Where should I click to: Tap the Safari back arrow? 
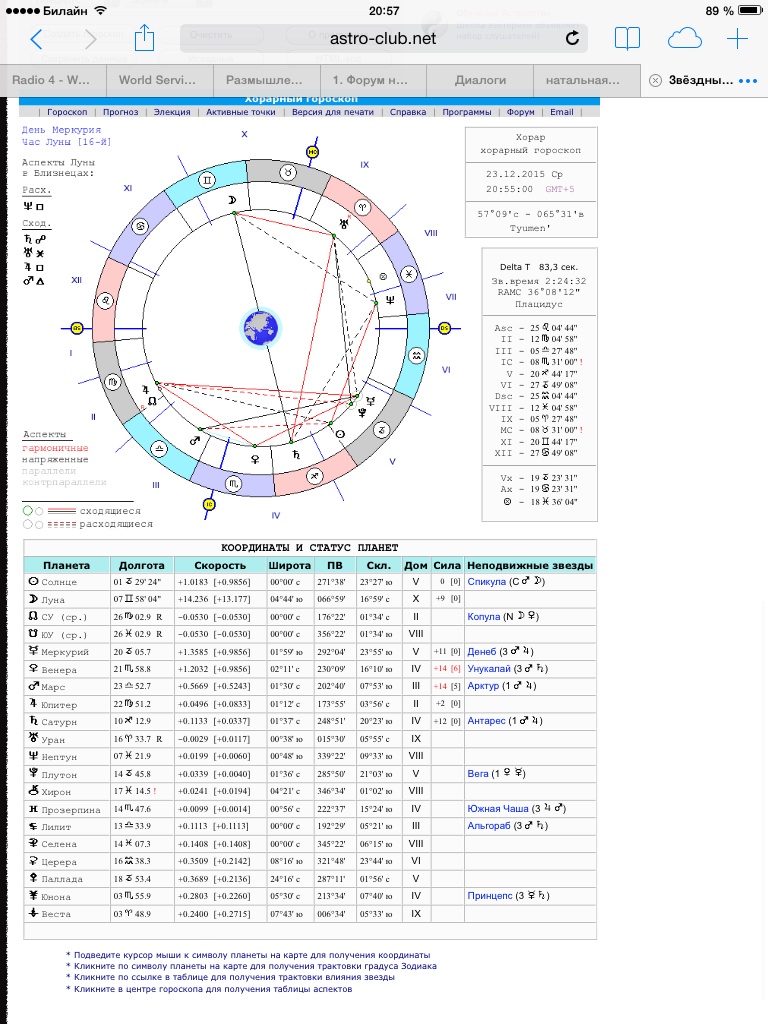click(x=37, y=39)
